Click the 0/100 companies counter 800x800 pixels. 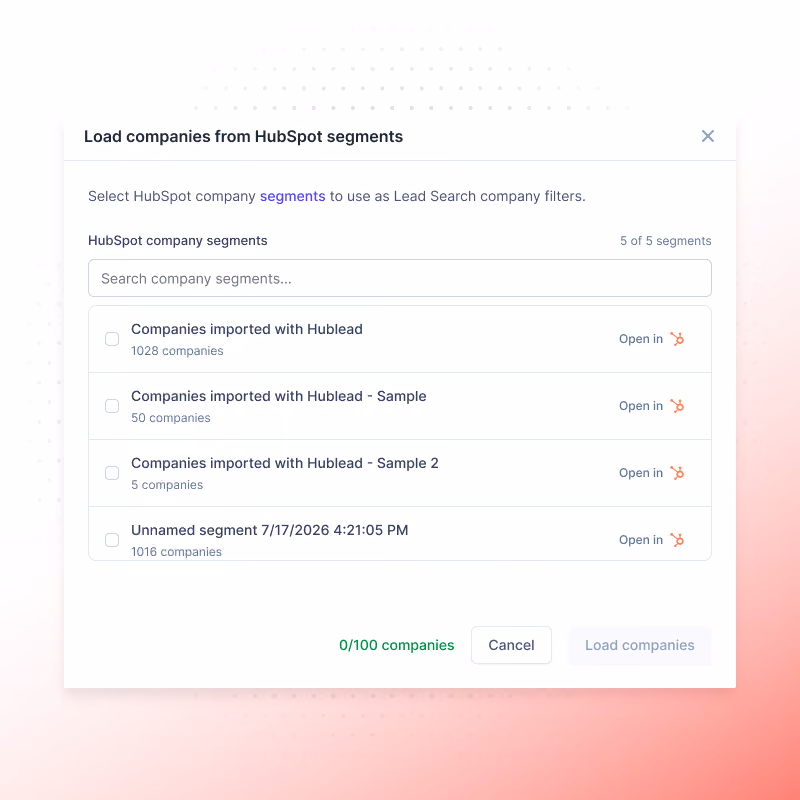(396, 645)
